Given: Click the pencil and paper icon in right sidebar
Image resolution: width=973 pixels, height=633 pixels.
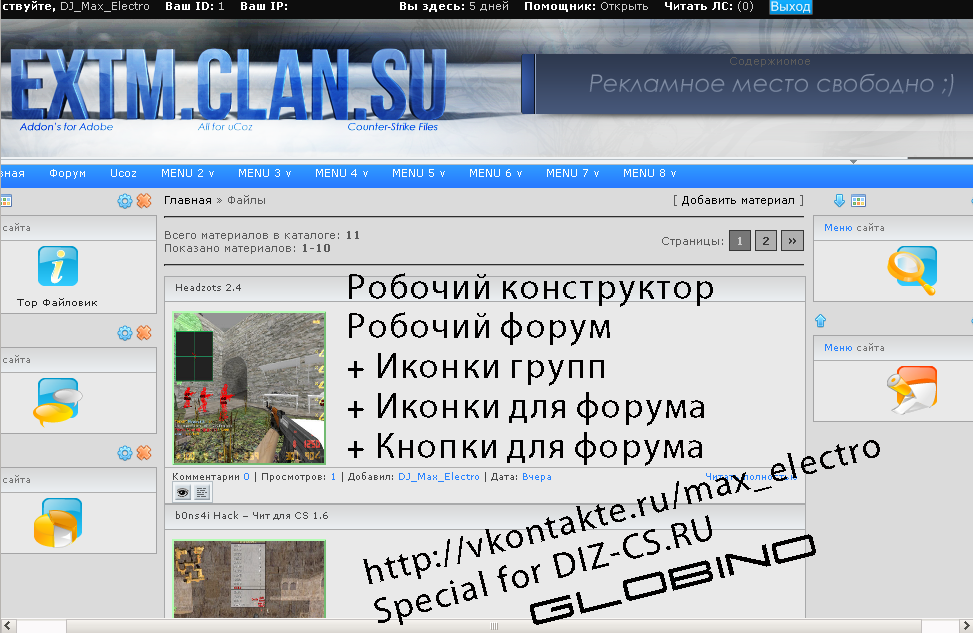Looking at the screenshot, I should pyautogui.click(x=912, y=390).
